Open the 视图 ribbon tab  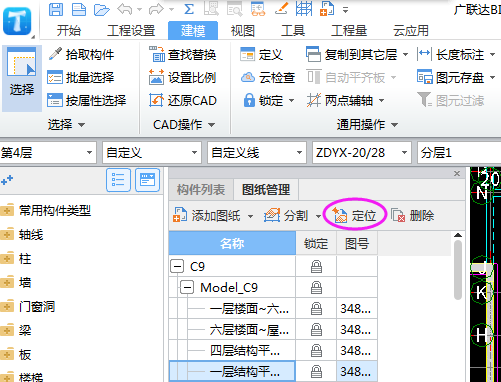pyautogui.click(x=243, y=31)
